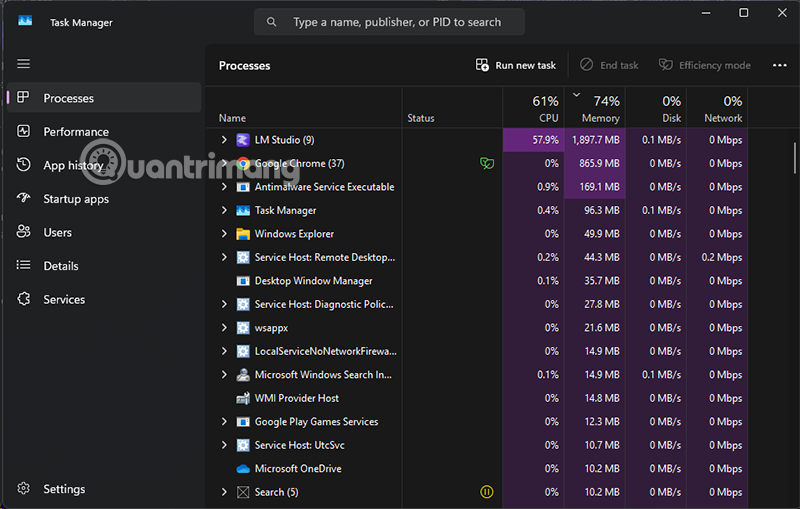Select the 1,897.7 MB memory cell
Image resolution: width=800 pixels, height=509 pixels.
point(595,140)
